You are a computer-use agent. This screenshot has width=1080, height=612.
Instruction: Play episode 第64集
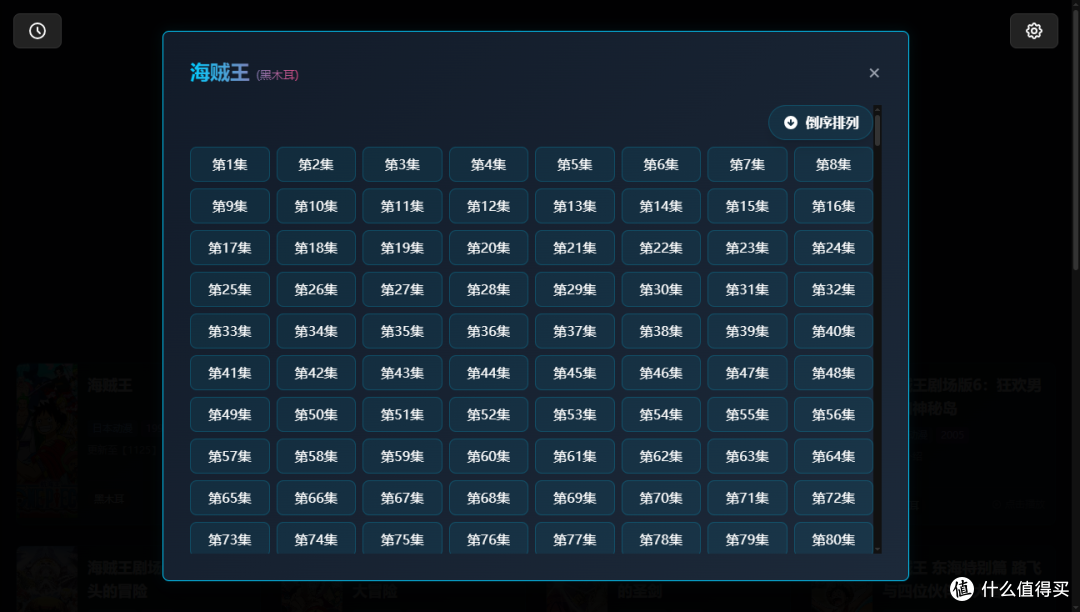coord(833,456)
